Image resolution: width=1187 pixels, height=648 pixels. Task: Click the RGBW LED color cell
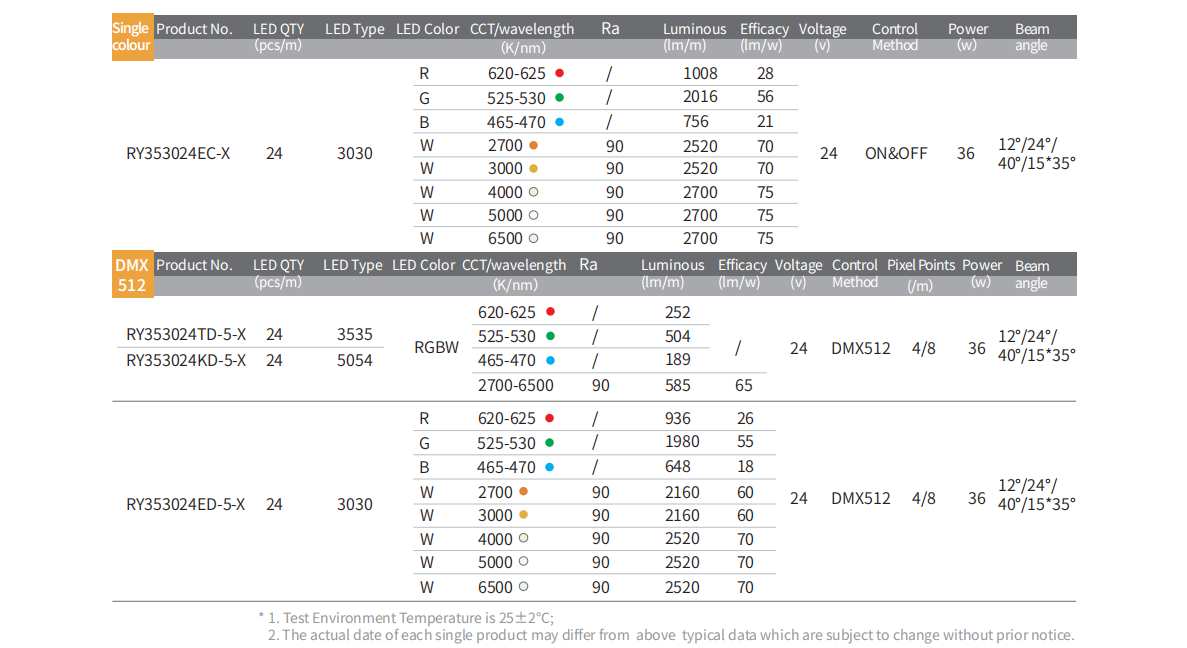pyautogui.click(x=436, y=348)
